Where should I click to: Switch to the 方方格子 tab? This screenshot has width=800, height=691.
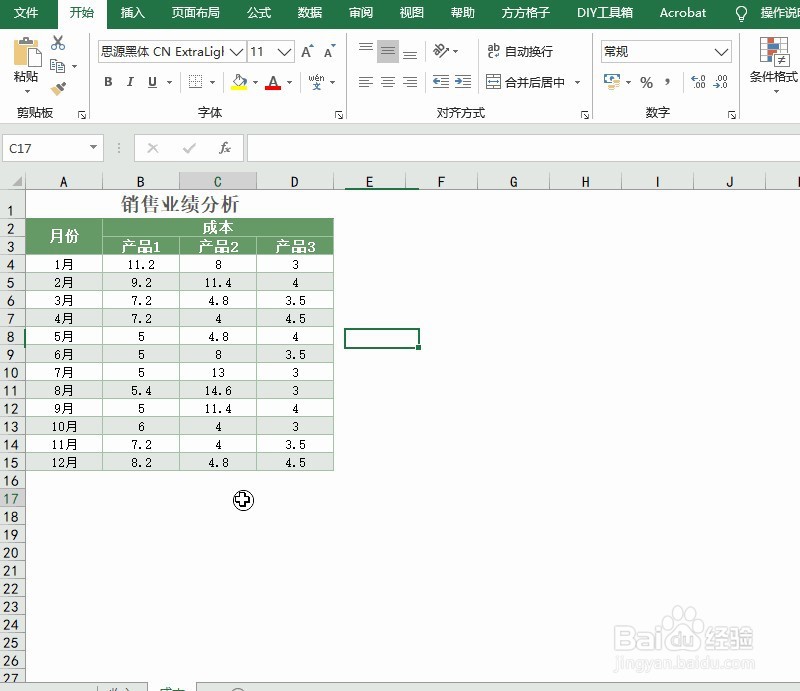(x=526, y=13)
